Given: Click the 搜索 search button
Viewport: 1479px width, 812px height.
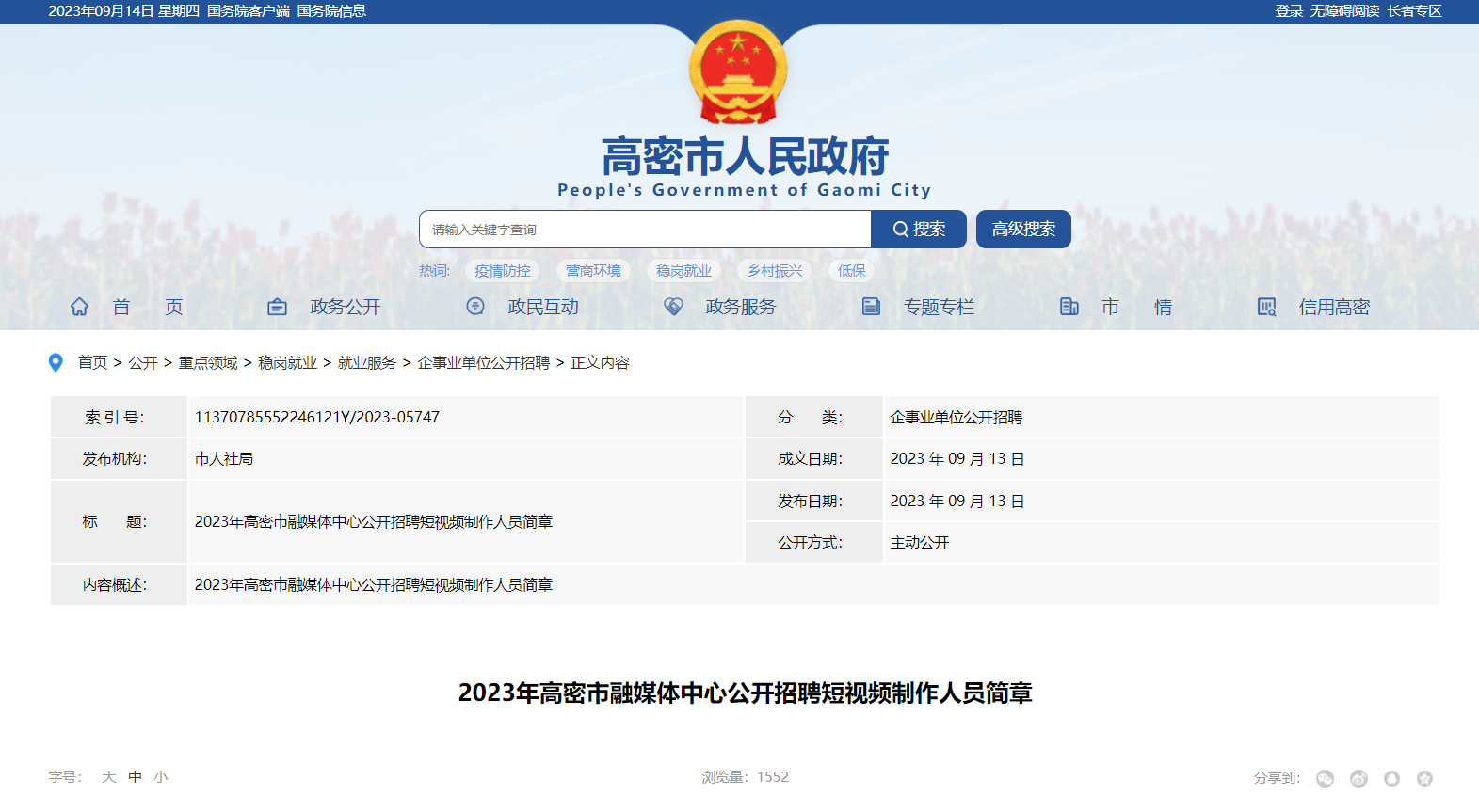Looking at the screenshot, I should pyautogui.click(x=919, y=230).
